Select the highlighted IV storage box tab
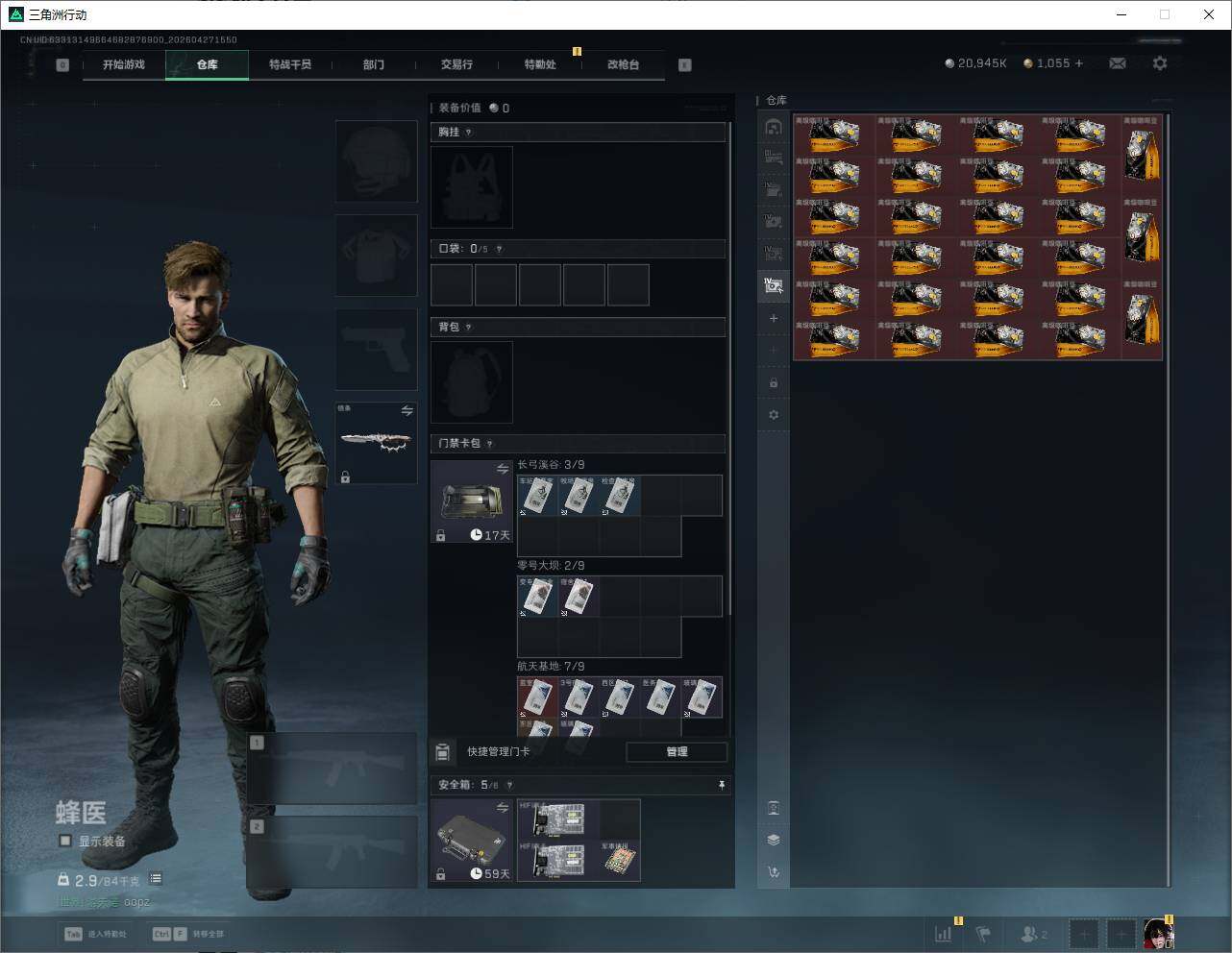 (x=774, y=285)
